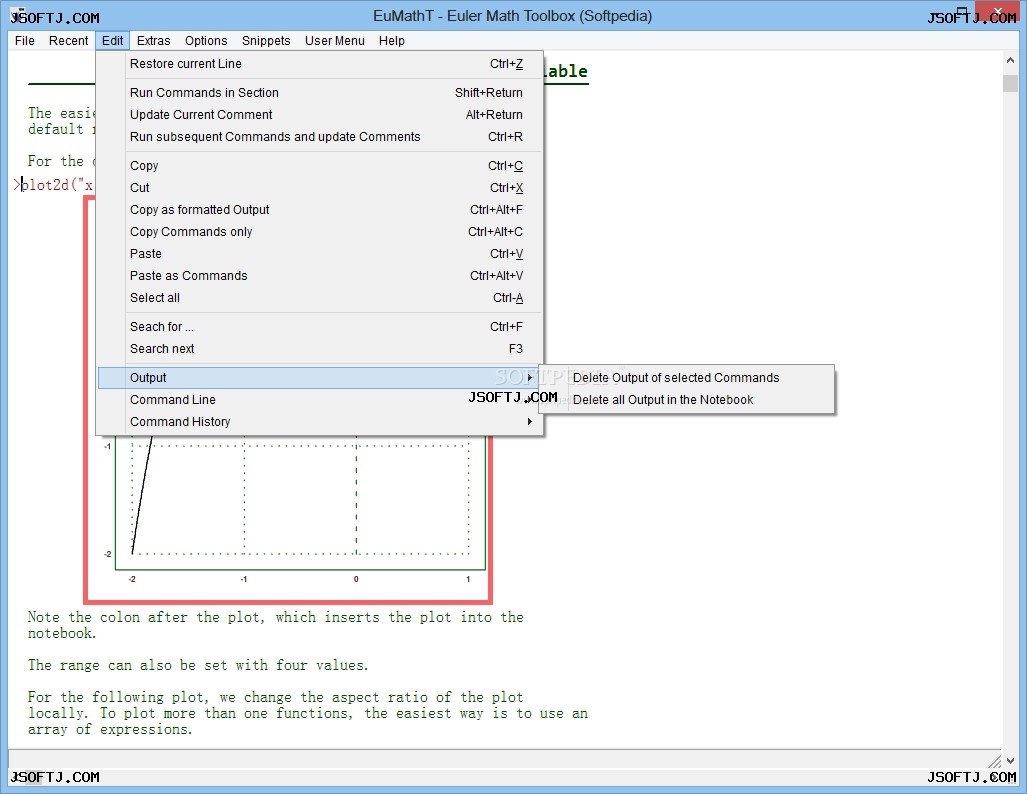Click scrollbar up arrow
Screen dimensions: 1027x794
click(1009, 60)
